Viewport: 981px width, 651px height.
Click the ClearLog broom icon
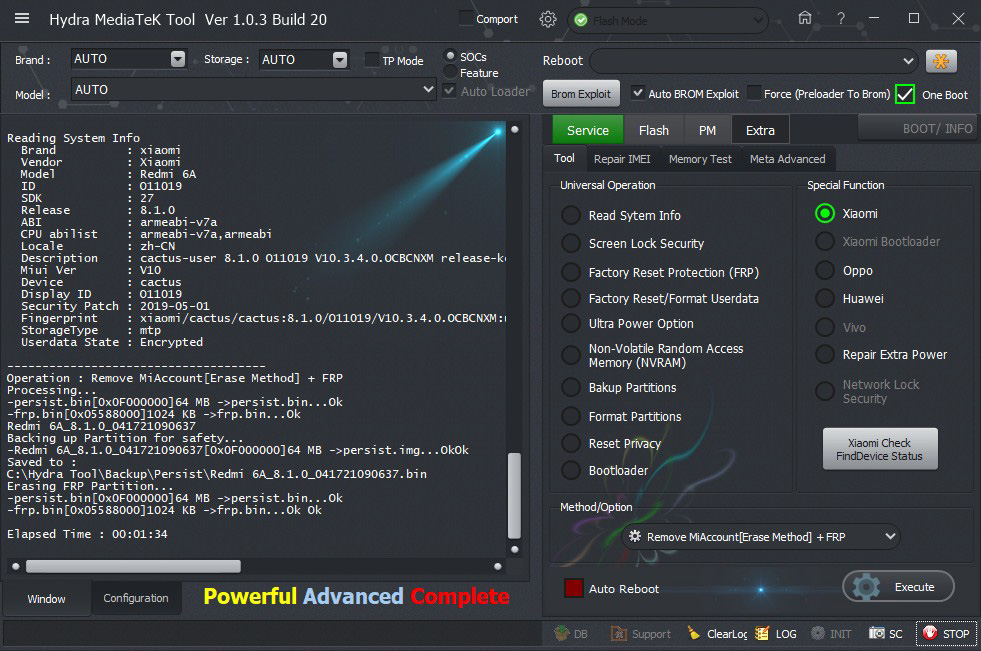(x=693, y=633)
